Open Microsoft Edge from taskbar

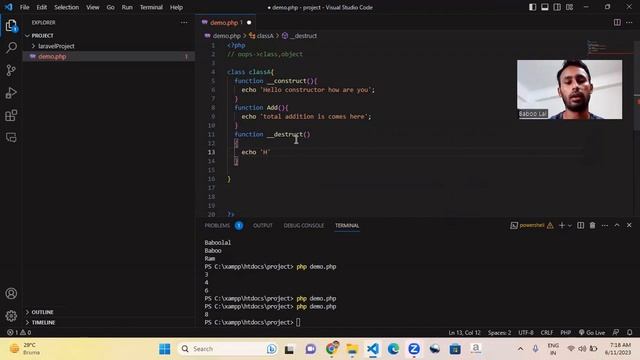click(393, 349)
